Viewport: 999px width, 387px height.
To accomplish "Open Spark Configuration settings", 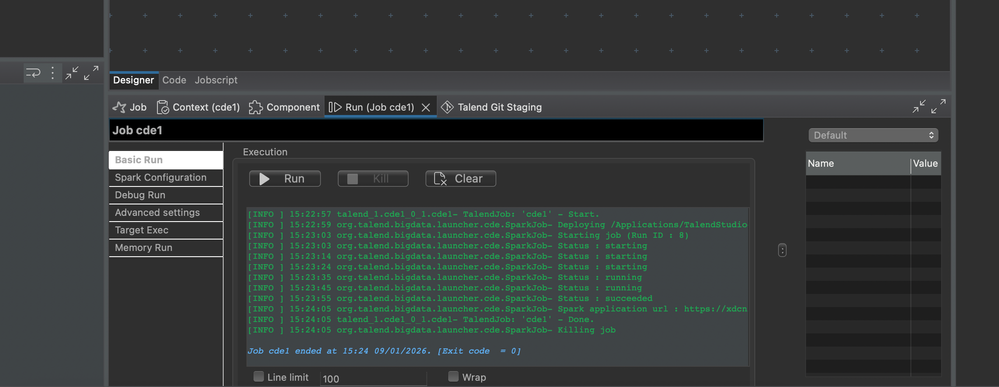I will point(166,178).
